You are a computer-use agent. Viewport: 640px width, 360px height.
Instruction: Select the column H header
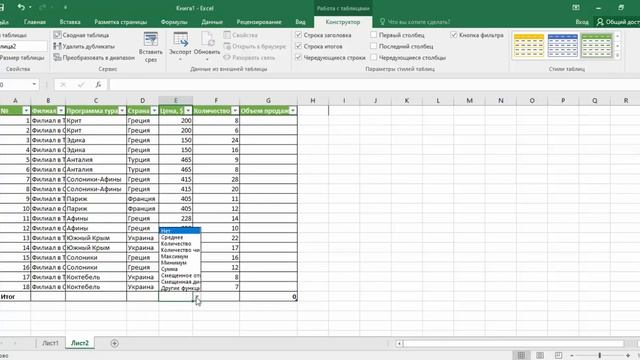[313, 100]
